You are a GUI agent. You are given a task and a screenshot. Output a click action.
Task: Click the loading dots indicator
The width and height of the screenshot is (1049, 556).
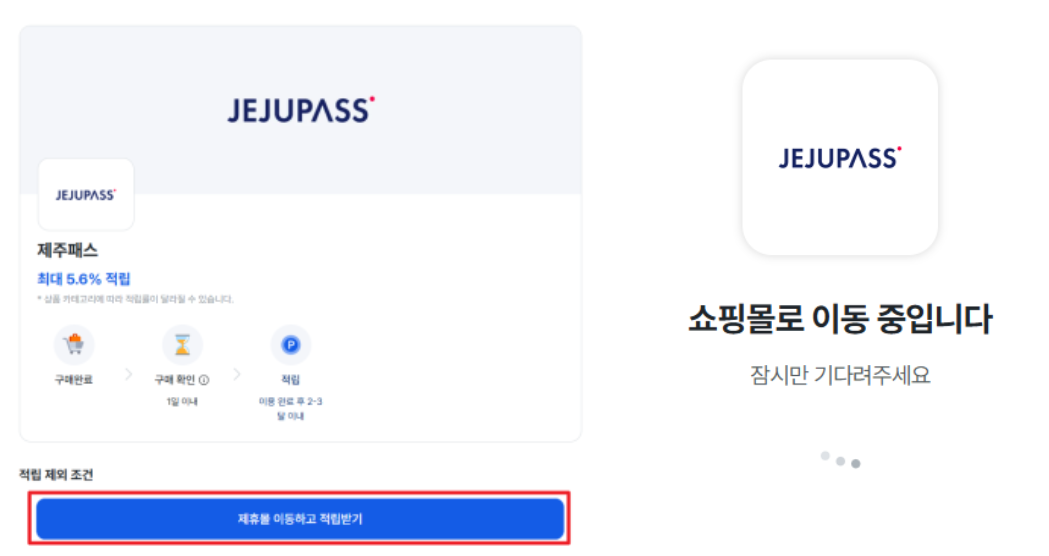pos(840,460)
